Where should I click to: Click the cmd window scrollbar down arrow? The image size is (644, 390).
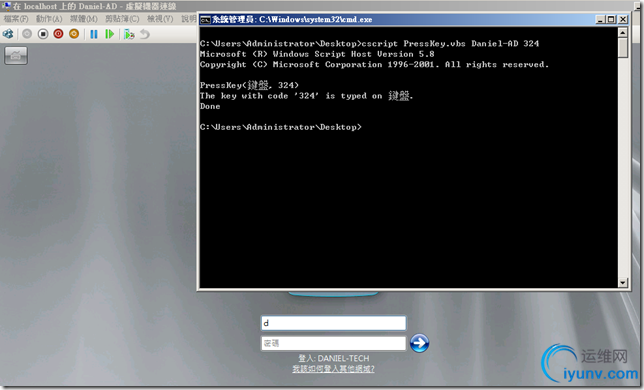pos(623,282)
